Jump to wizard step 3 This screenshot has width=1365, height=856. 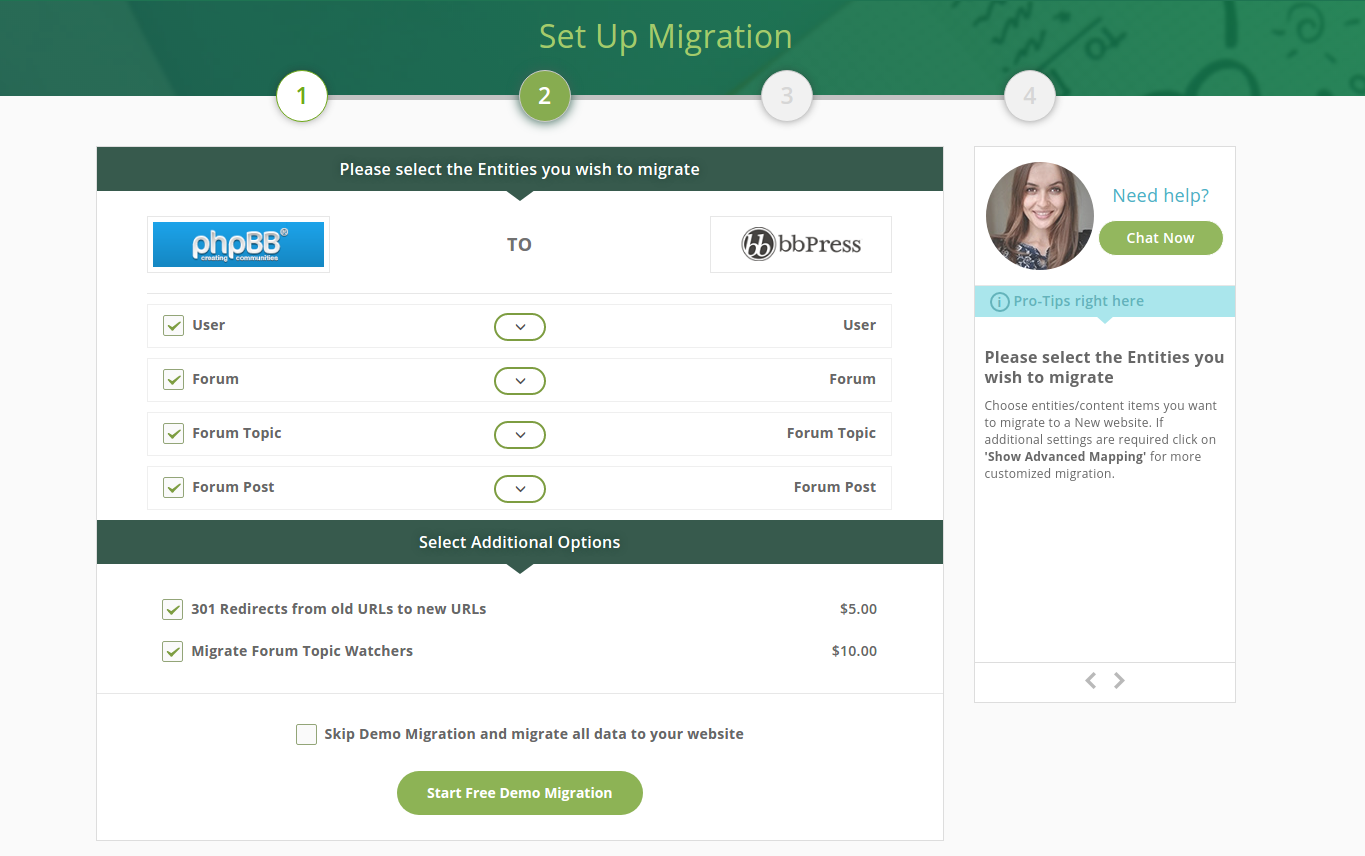coord(787,96)
